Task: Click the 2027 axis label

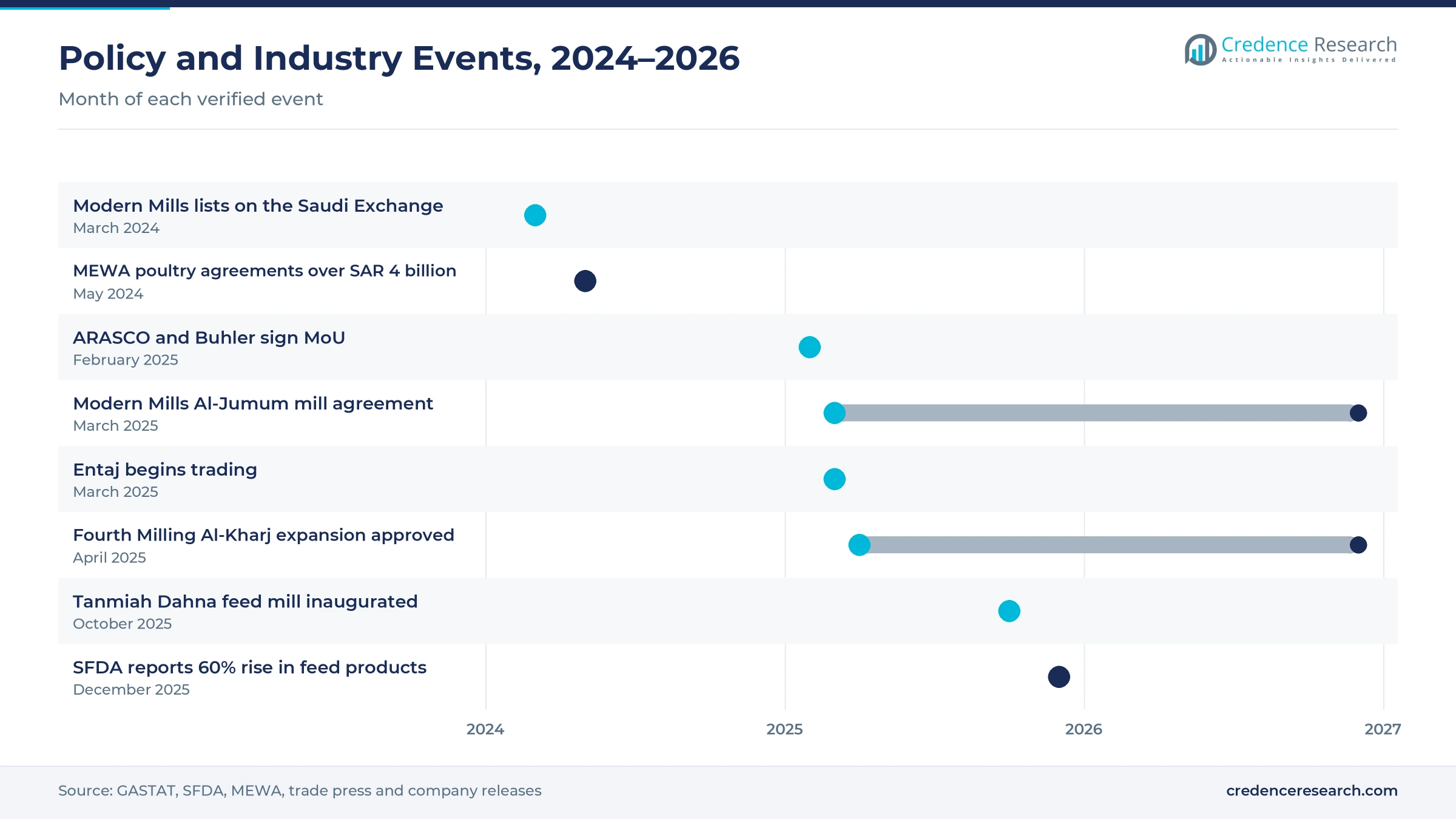Action: [x=1383, y=729]
